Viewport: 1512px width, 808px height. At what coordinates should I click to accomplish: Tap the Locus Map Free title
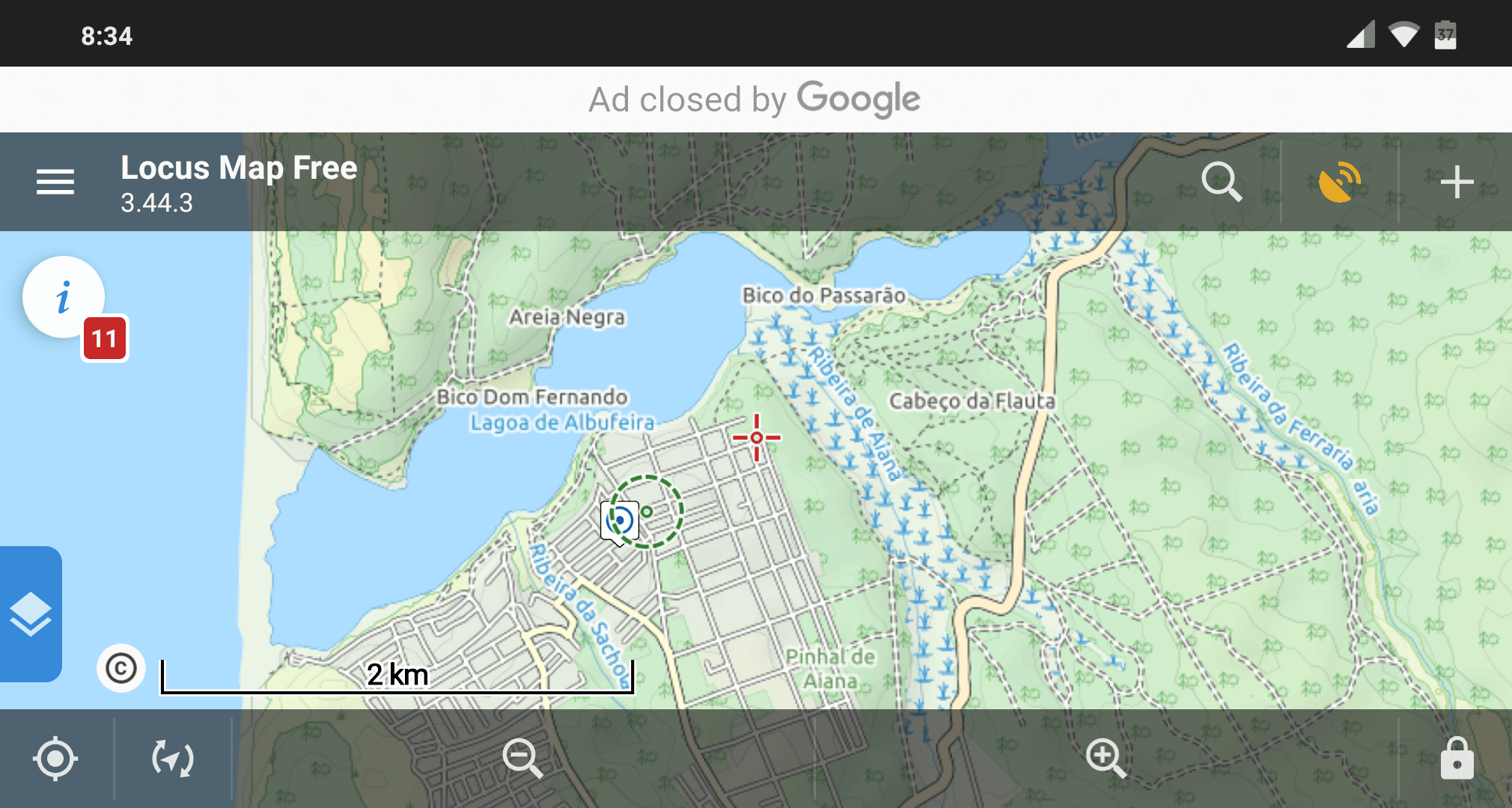point(239,168)
